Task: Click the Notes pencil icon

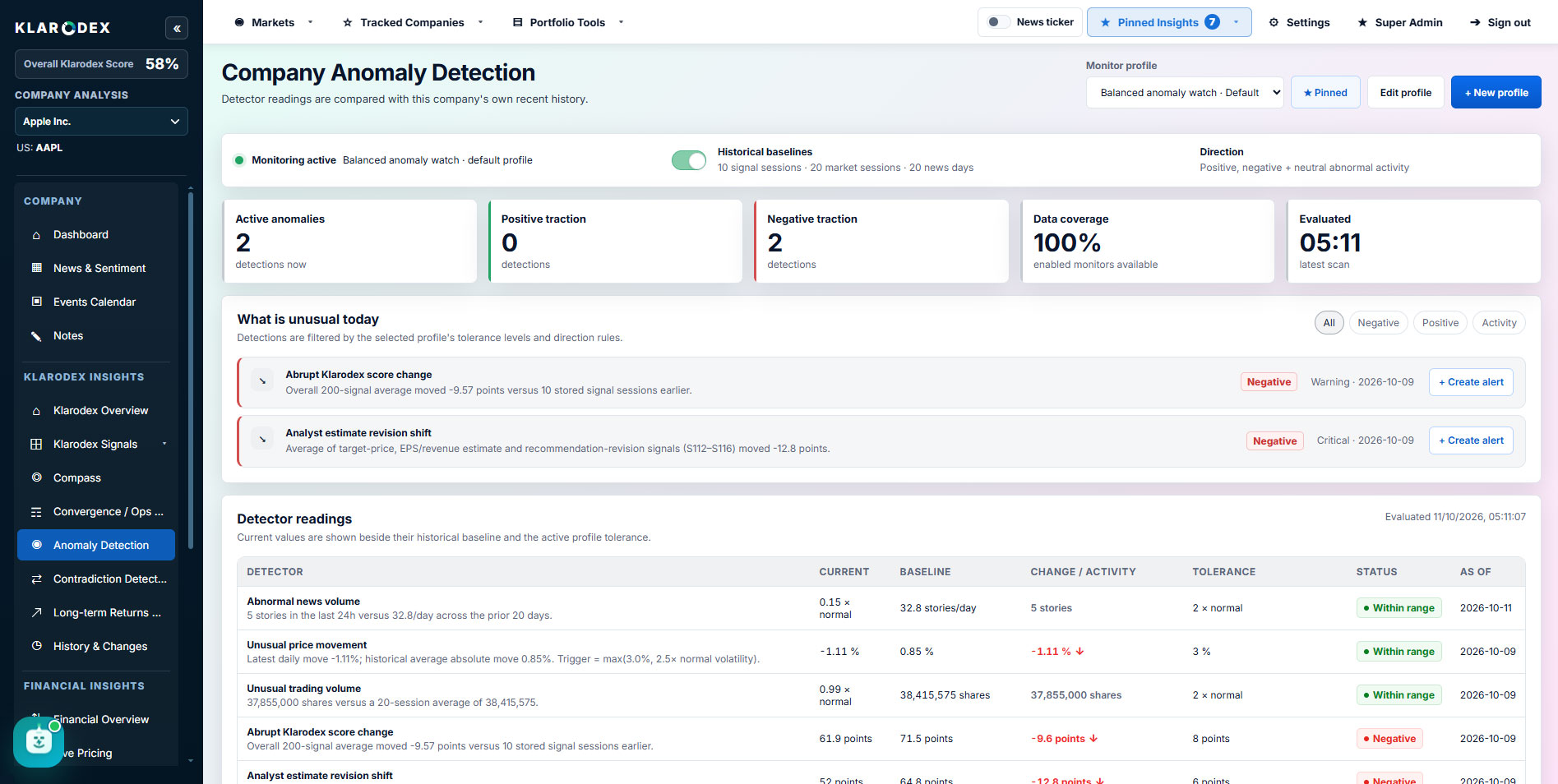Action: (x=36, y=335)
